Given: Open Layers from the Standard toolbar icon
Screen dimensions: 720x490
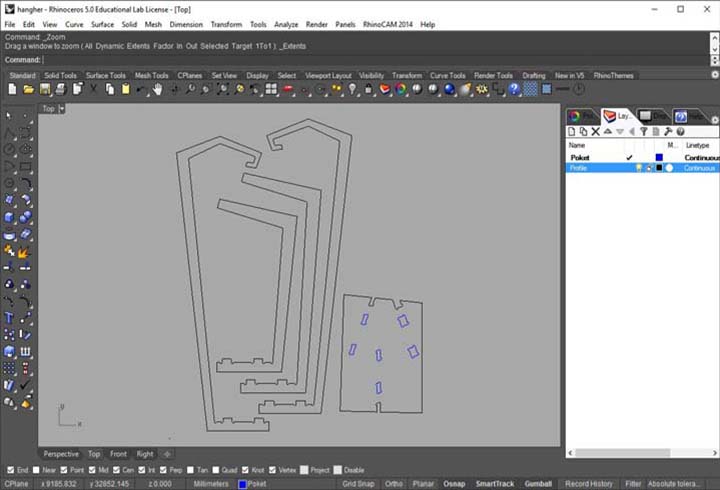Looking at the screenshot, I should click(x=385, y=89).
